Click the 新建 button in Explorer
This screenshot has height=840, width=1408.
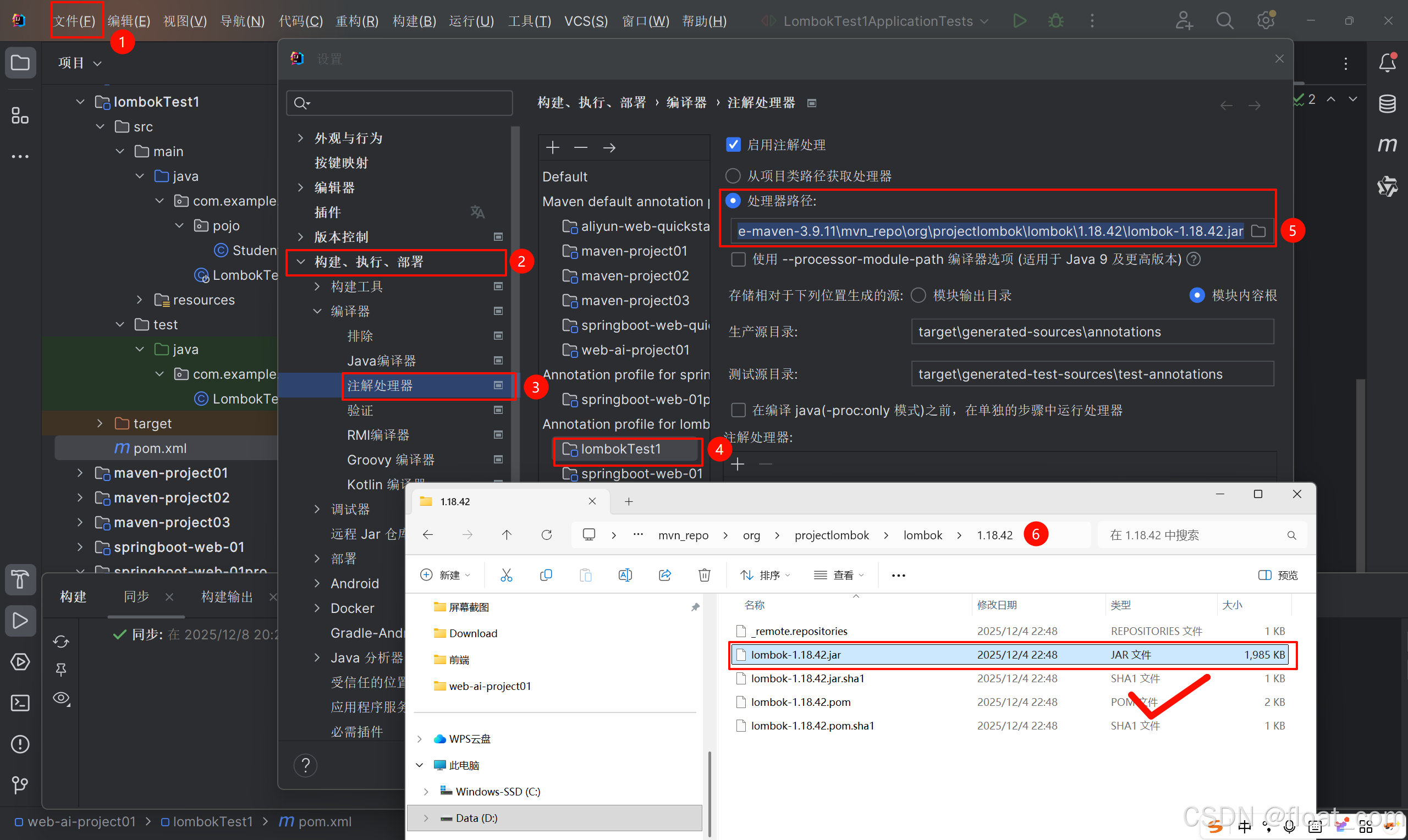point(445,575)
